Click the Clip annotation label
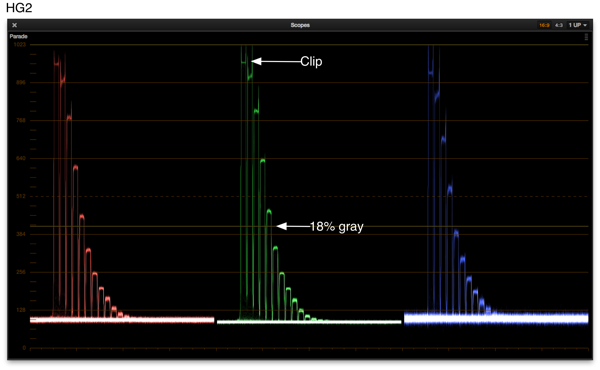The image size is (600, 370). (x=311, y=61)
